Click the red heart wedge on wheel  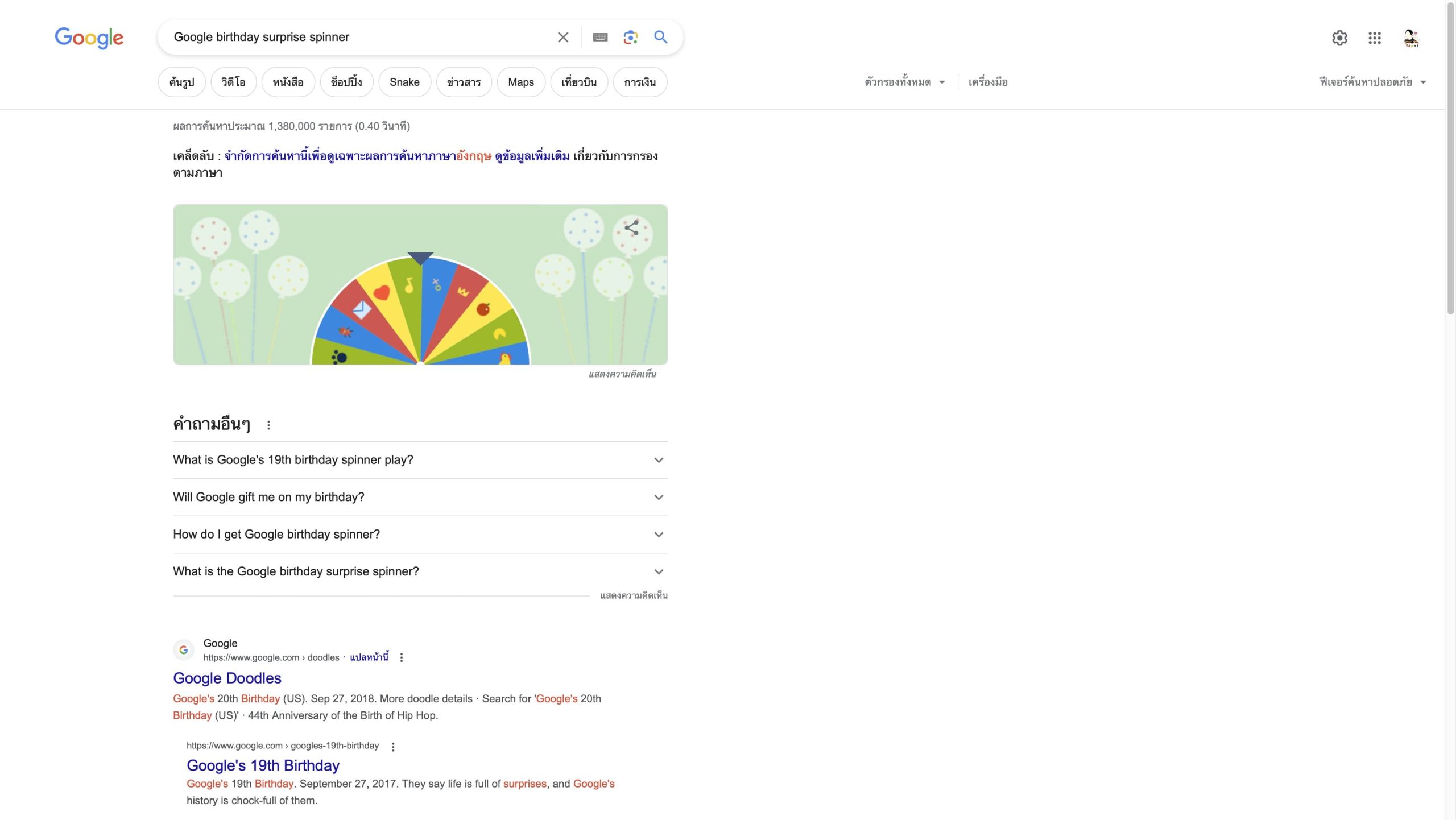[x=382, y=293]
